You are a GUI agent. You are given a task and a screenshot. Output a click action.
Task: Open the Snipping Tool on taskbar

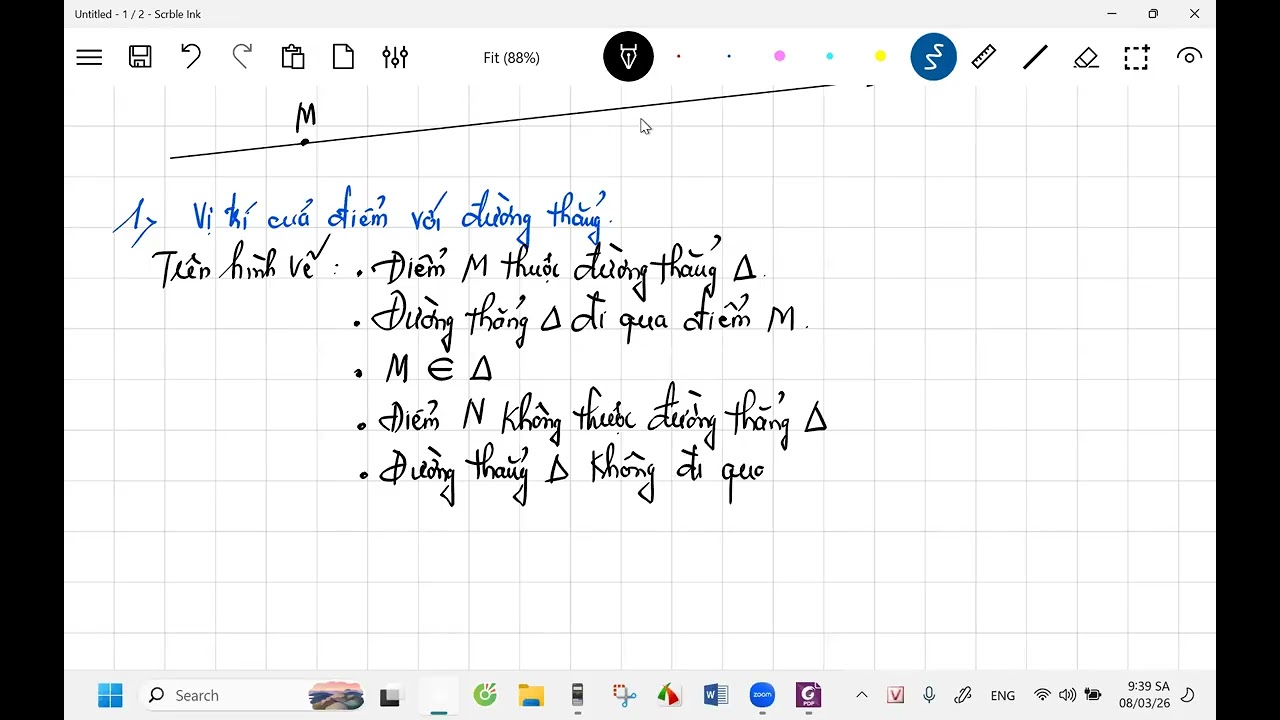click(x=623, y=695)
